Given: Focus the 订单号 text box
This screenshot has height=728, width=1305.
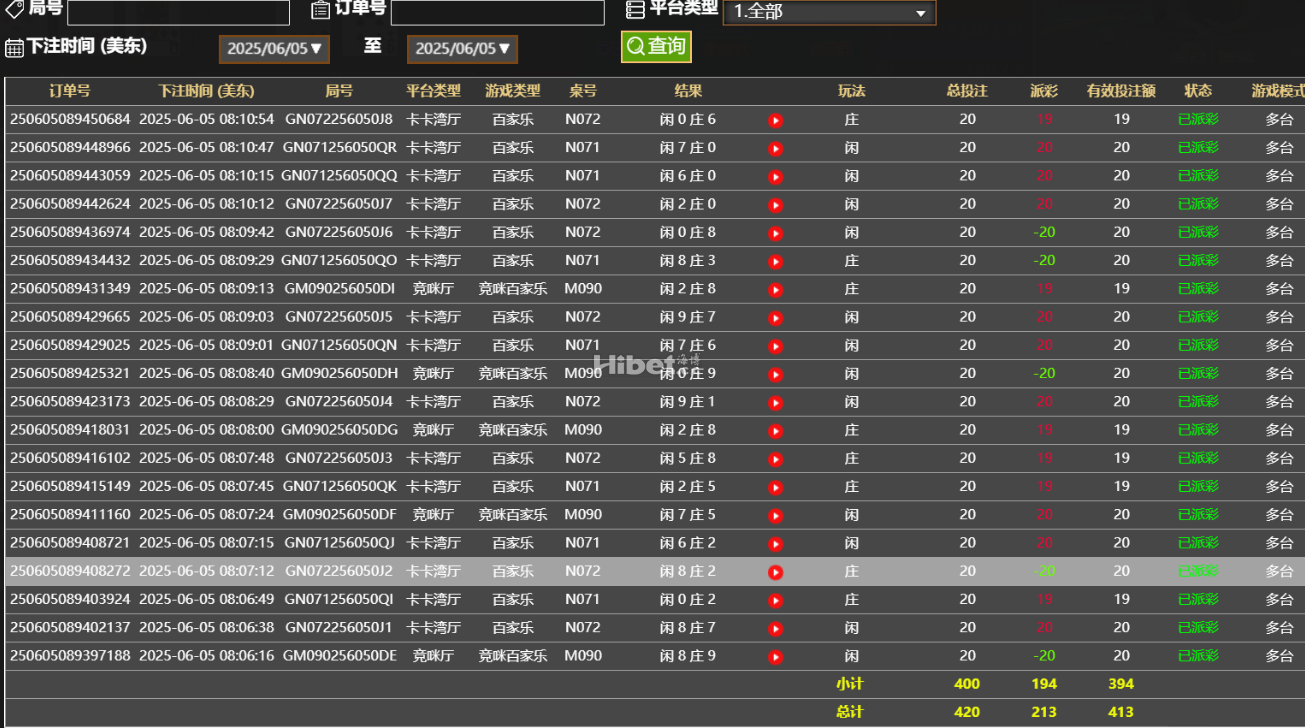Looking at the screenshot, I should pos(497,12).
